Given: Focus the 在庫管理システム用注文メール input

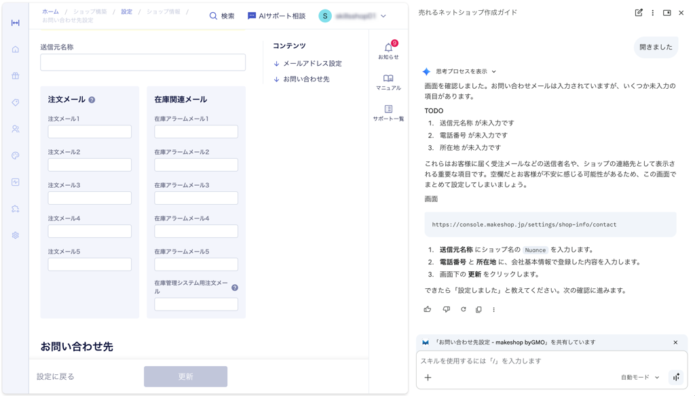Looking at the screenshot, I should tap(196, 304).
